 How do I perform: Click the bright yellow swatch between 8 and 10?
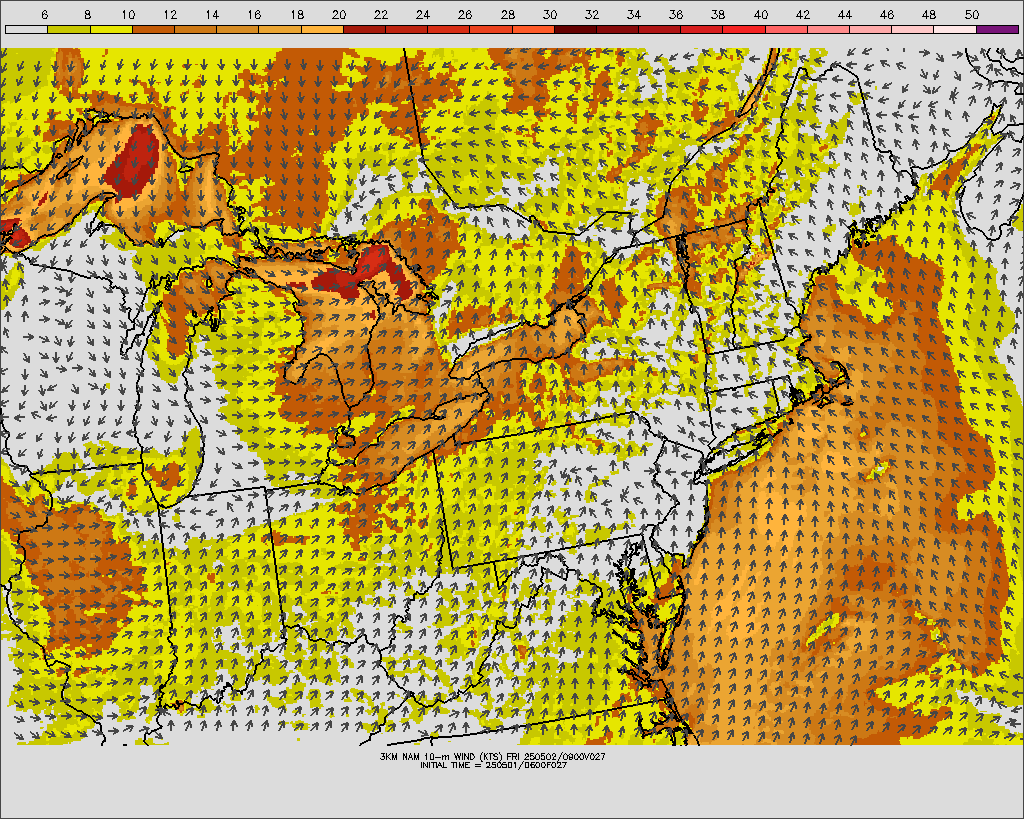(x=111, y=29)
